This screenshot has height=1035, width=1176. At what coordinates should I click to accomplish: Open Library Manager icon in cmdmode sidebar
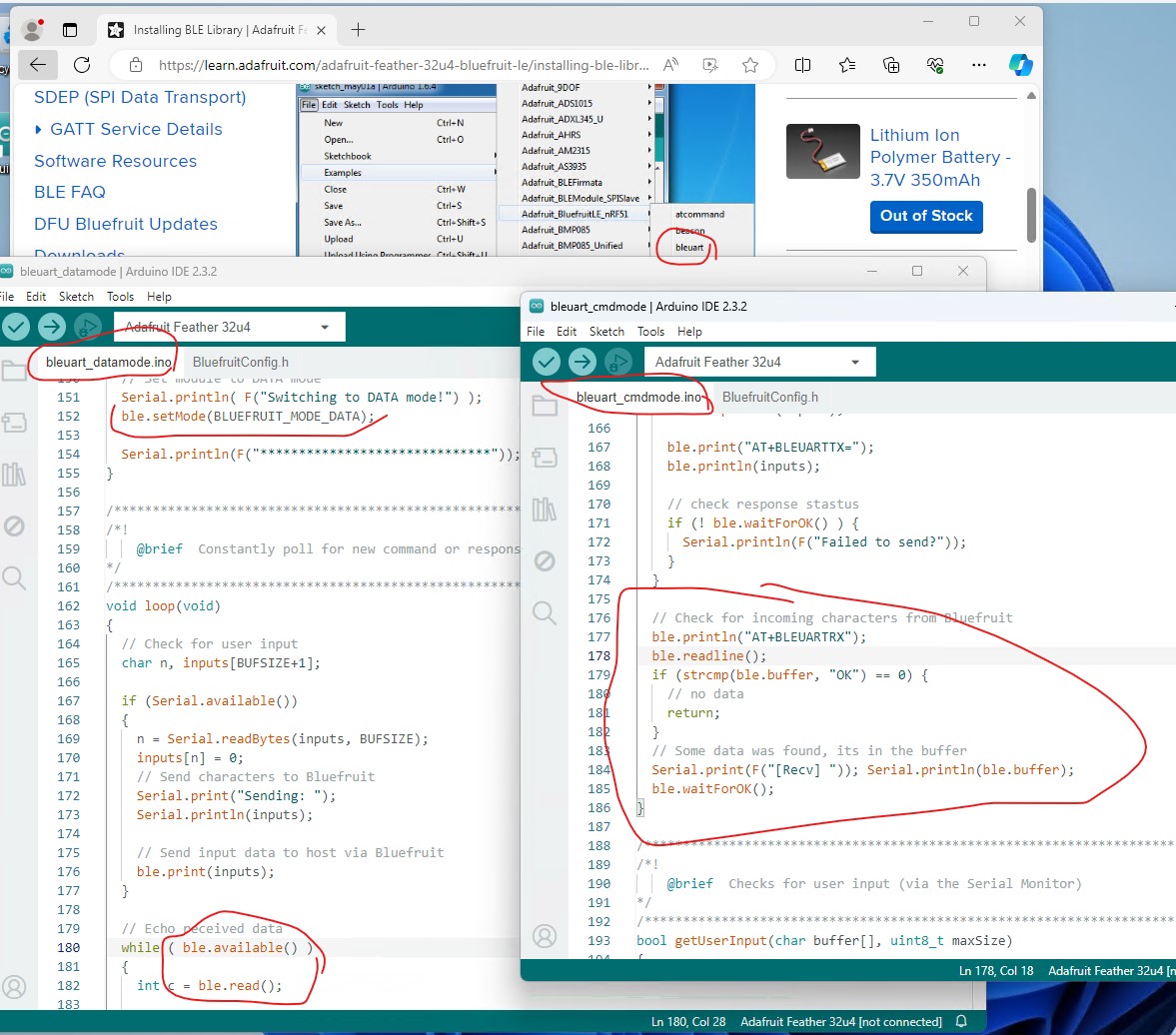click(545, 510)
